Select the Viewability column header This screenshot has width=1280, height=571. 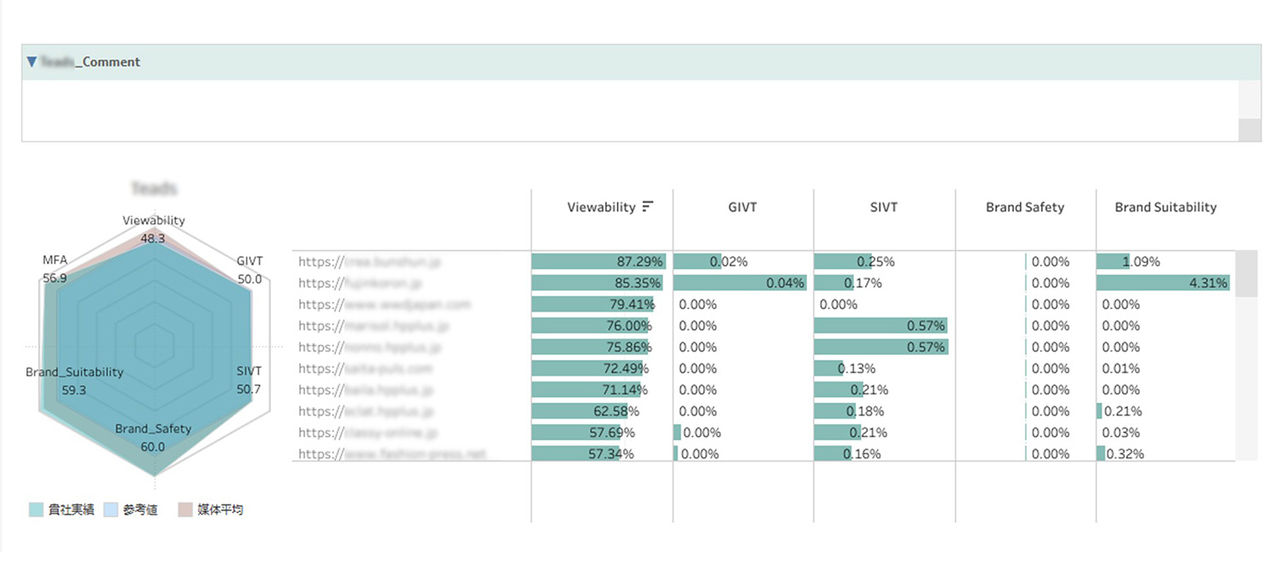(601, 207)
